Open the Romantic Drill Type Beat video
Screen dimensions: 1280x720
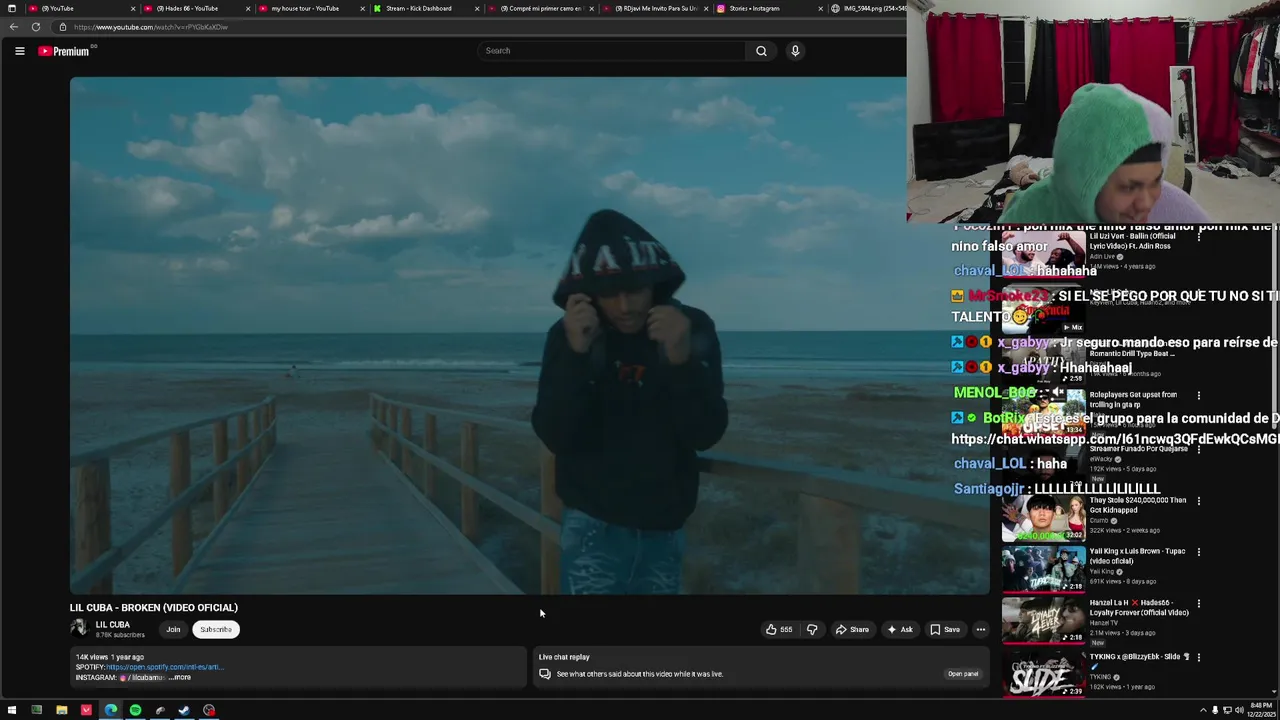1130,353
